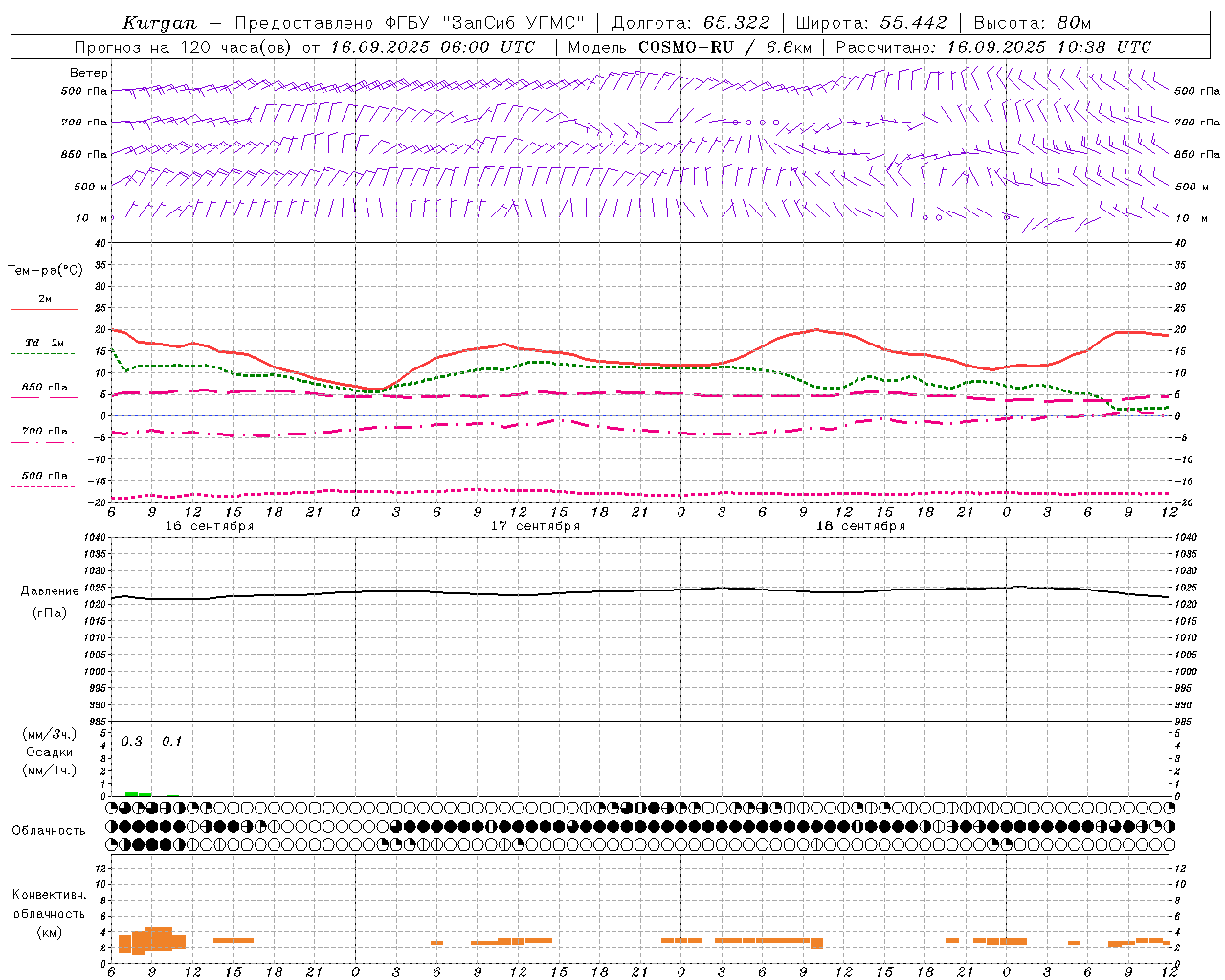The height and width of the screenshot is (980, 1225).
Task: Click the computed time Рассчитано: 16.09.2025 10:38 UTC
Action: 993,47
